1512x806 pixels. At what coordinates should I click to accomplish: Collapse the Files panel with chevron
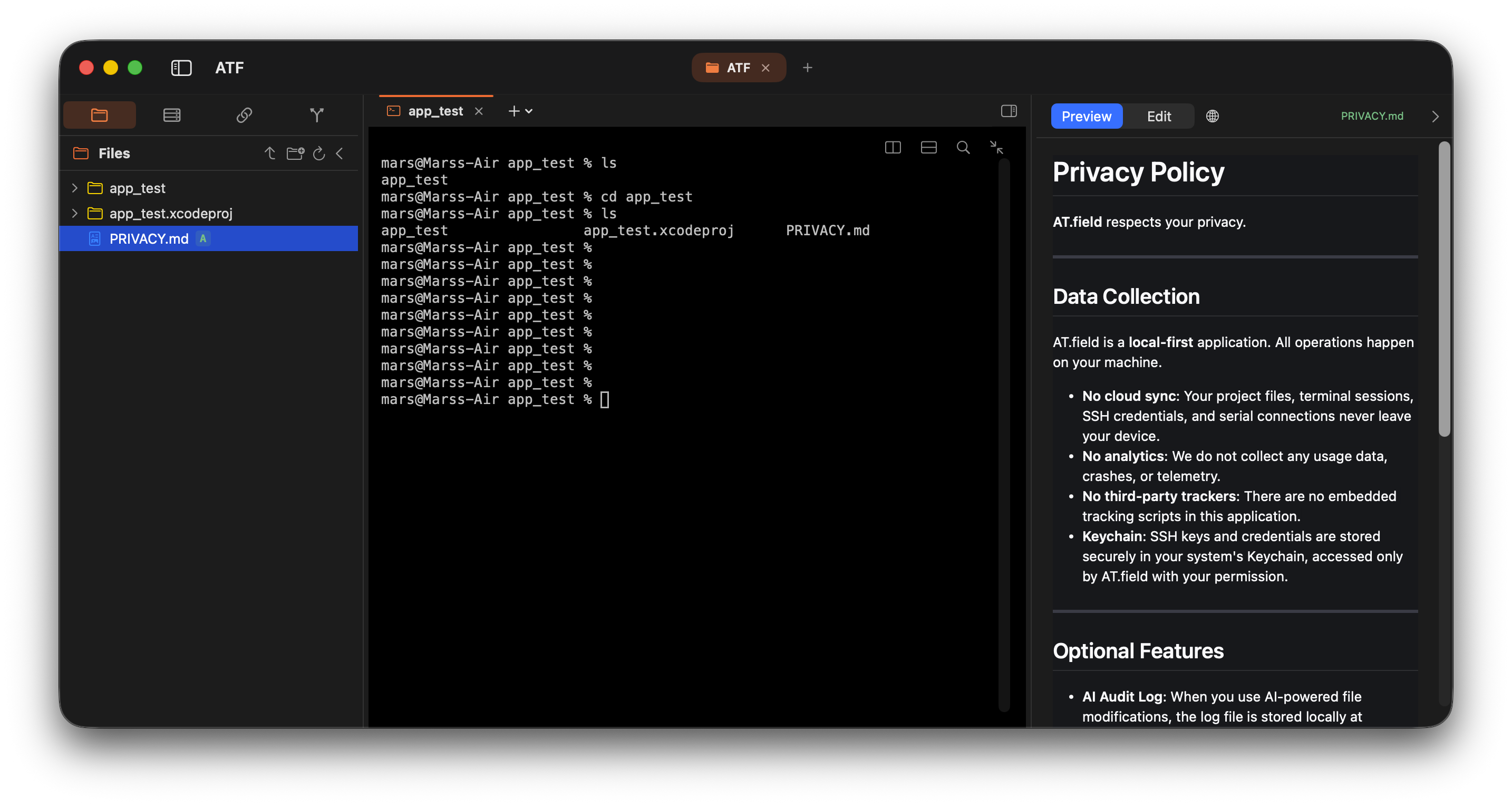(340, 153)
